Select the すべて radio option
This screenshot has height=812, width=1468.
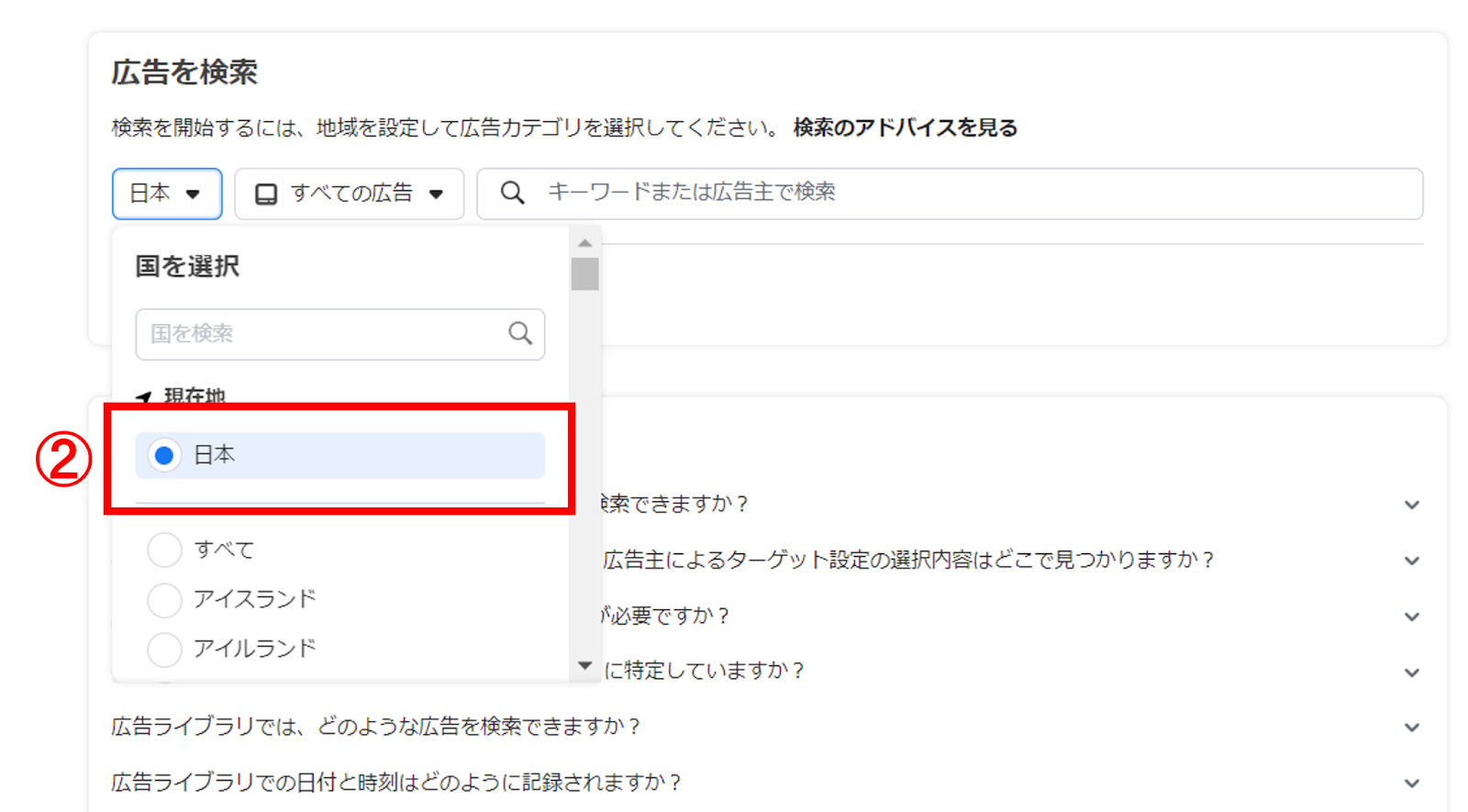click(x=164, y=550)
